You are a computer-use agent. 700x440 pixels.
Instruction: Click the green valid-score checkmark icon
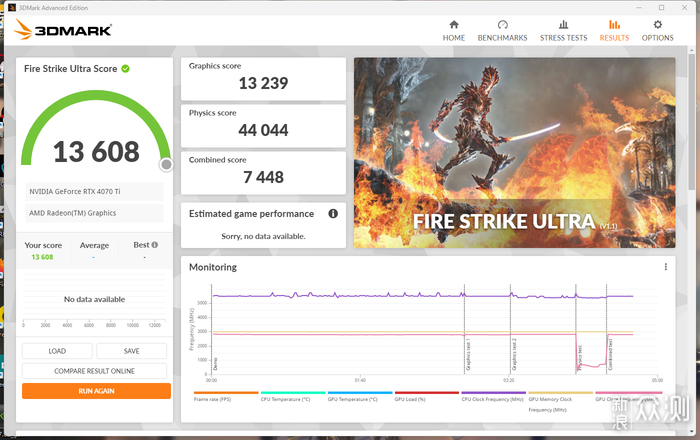(125, 69)
